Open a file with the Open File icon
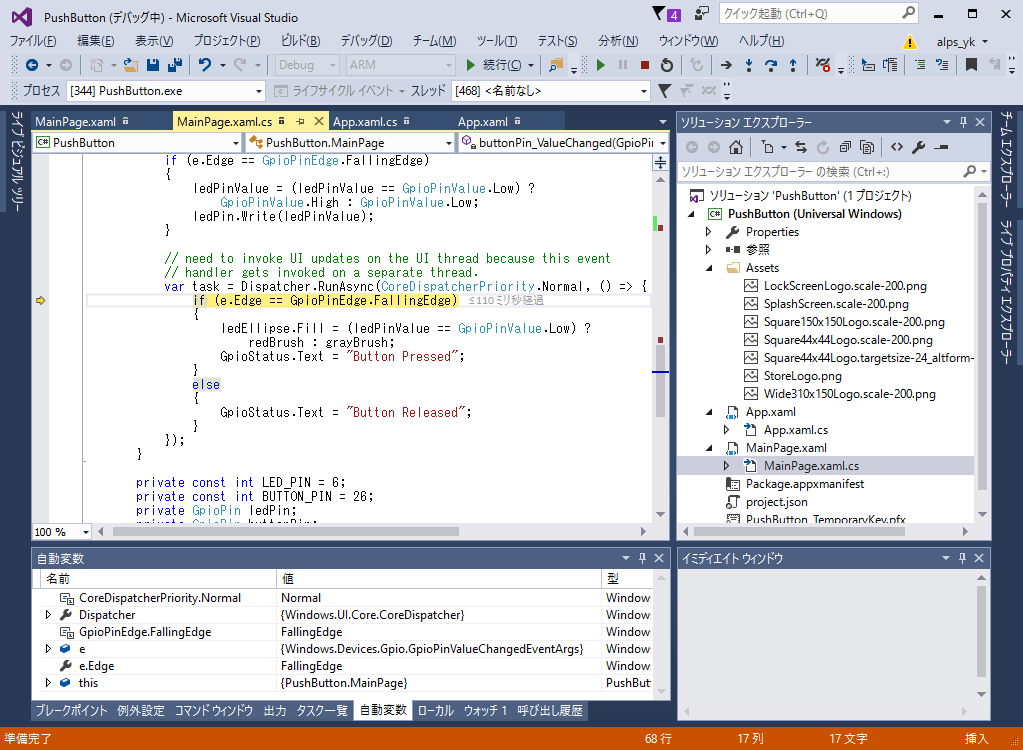Screen dimensions: 1023x750 (130, 65)
